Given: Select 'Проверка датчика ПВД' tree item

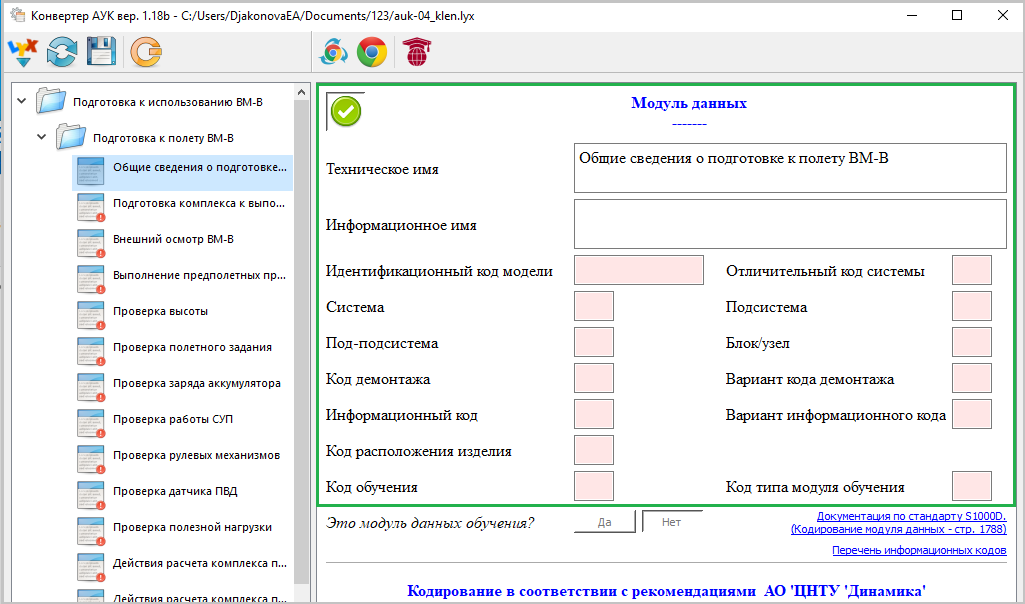Looking at the screenshot, I should [174, 492].
